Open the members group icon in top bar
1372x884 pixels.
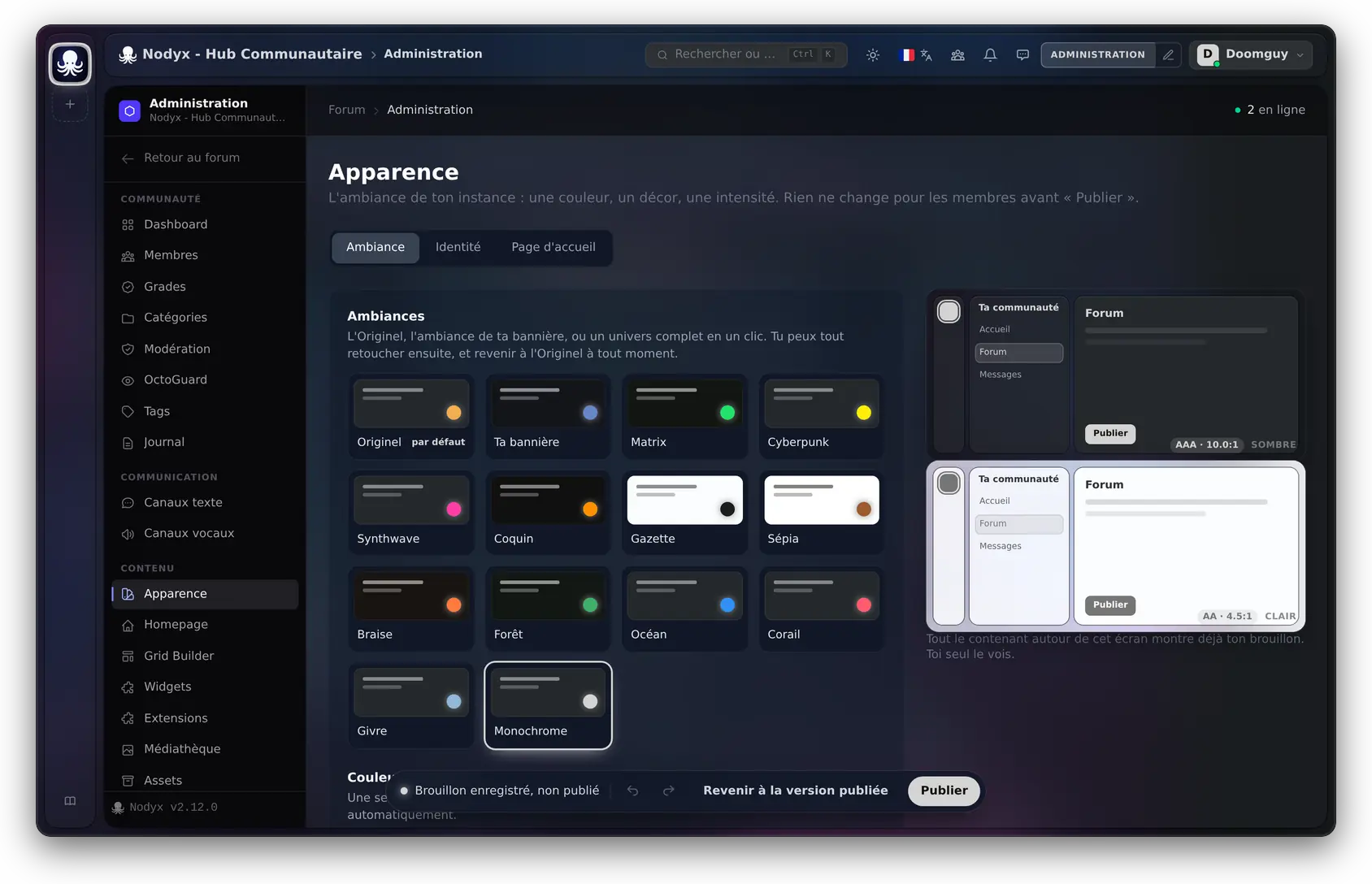(958, 55)
